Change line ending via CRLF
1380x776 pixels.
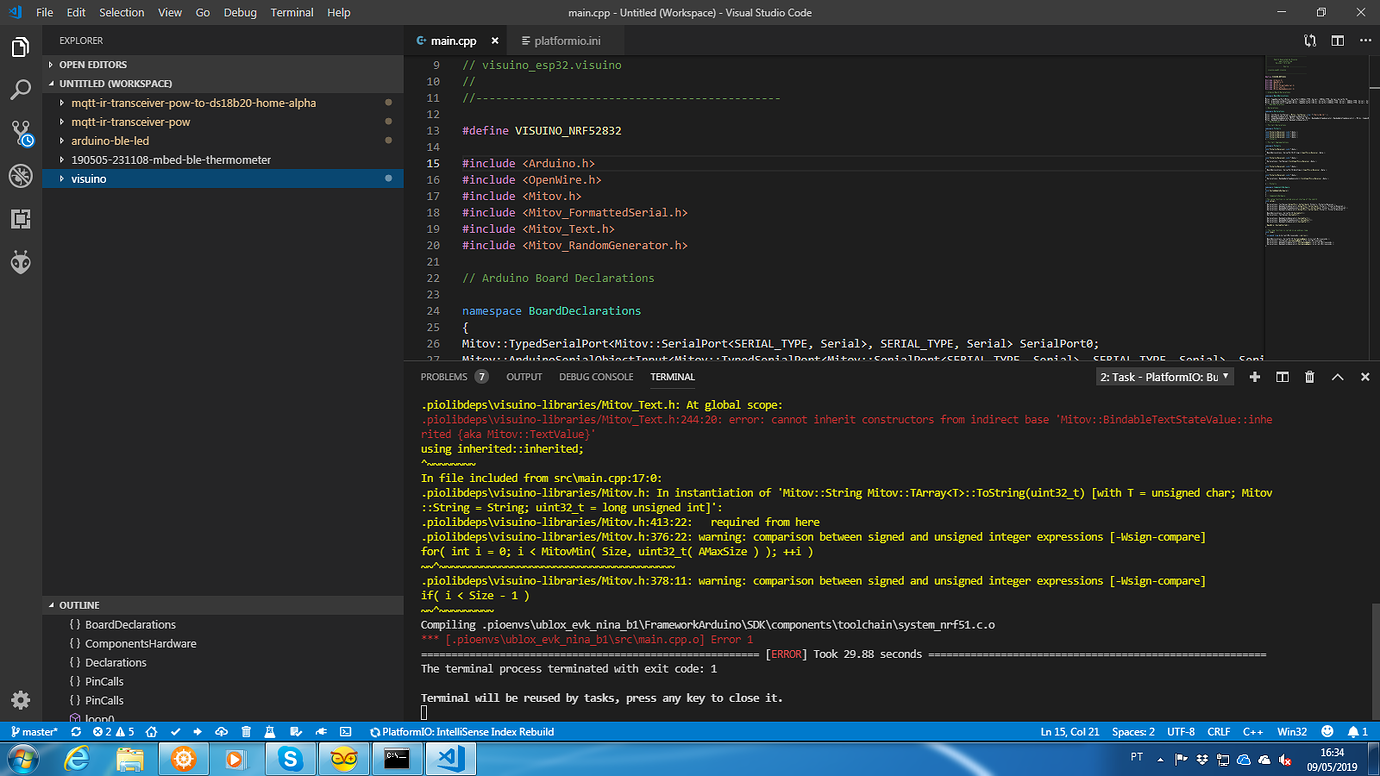(1219, 732)
